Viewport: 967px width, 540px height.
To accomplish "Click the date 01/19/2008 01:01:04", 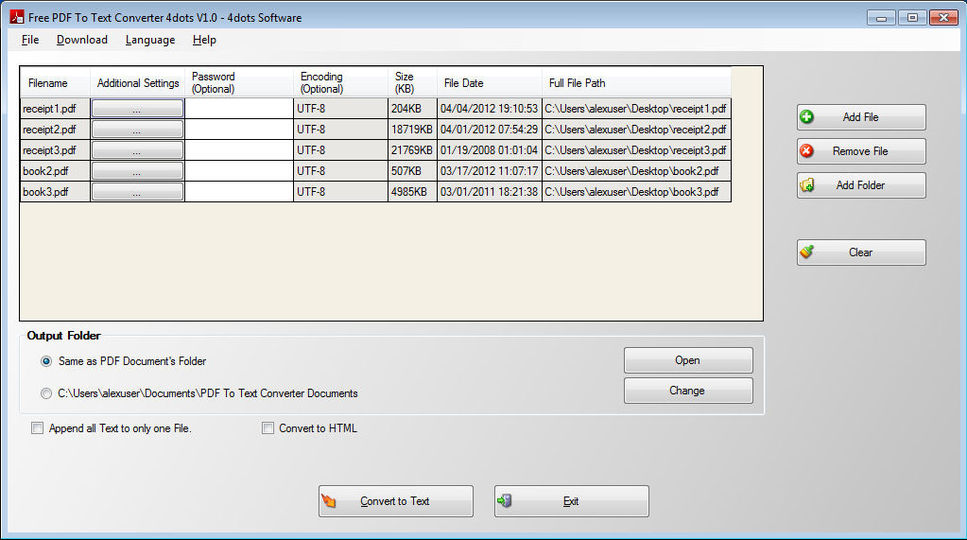I will (490, 150).
